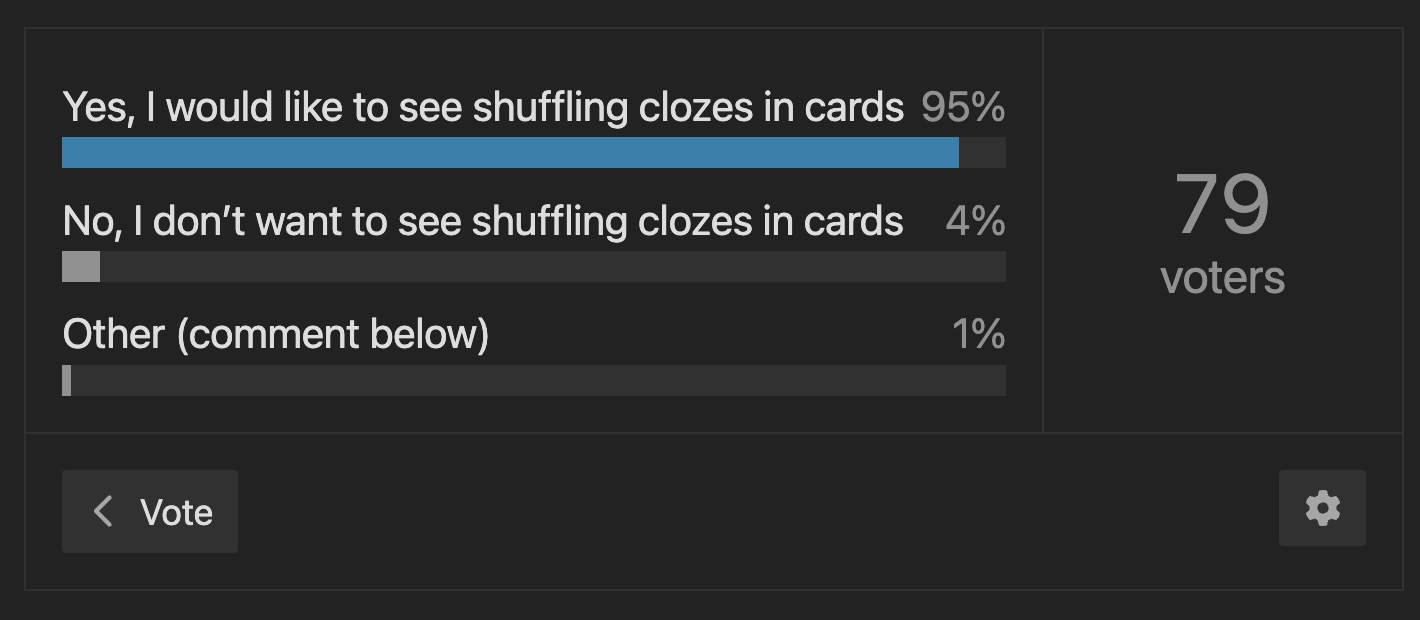Select the 'Yes, I would like to see shuffling clozes' option
The height and width of the screenshot is (620, 1420).
click(x=483, y=106)
